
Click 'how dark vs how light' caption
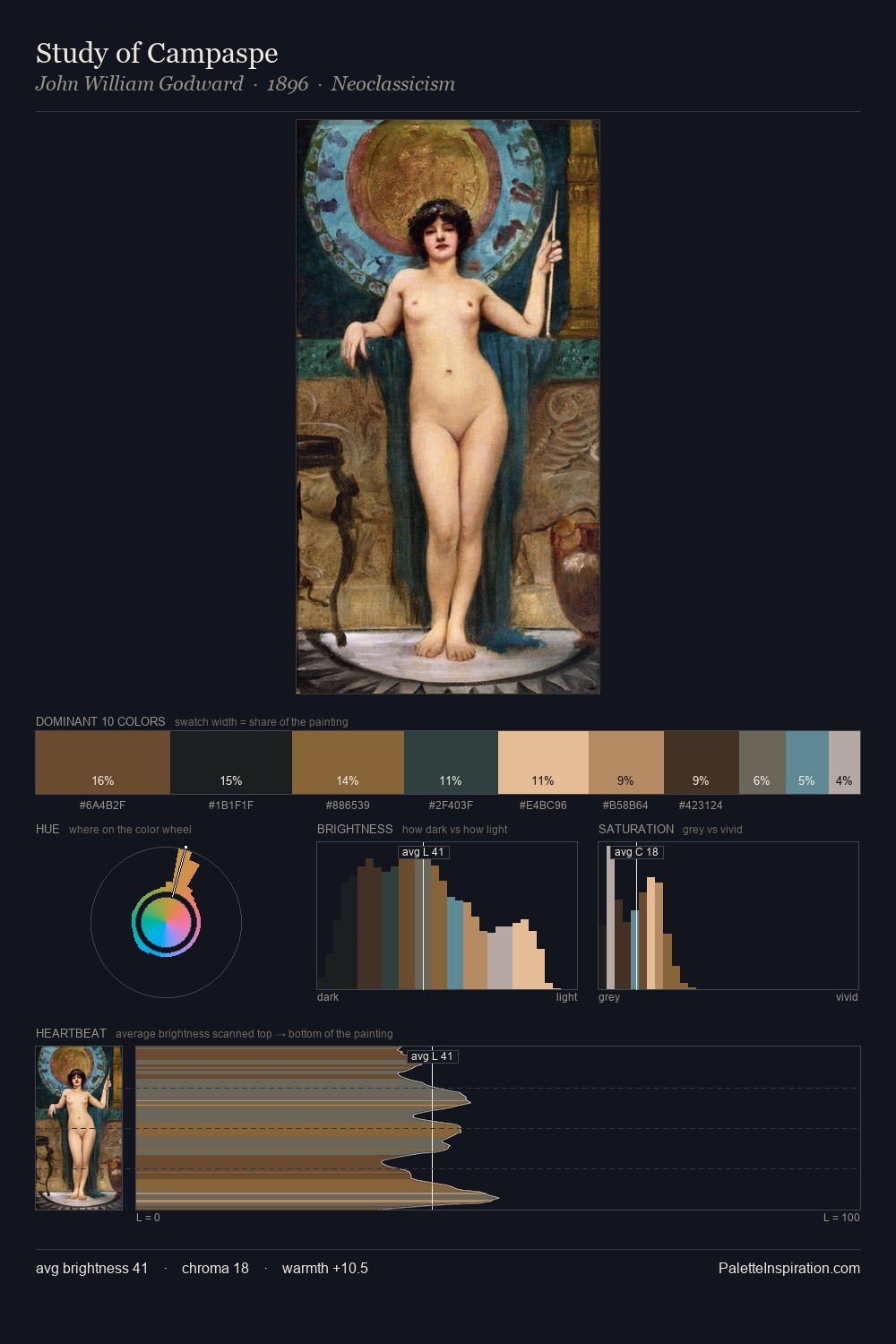pos(454,830)
